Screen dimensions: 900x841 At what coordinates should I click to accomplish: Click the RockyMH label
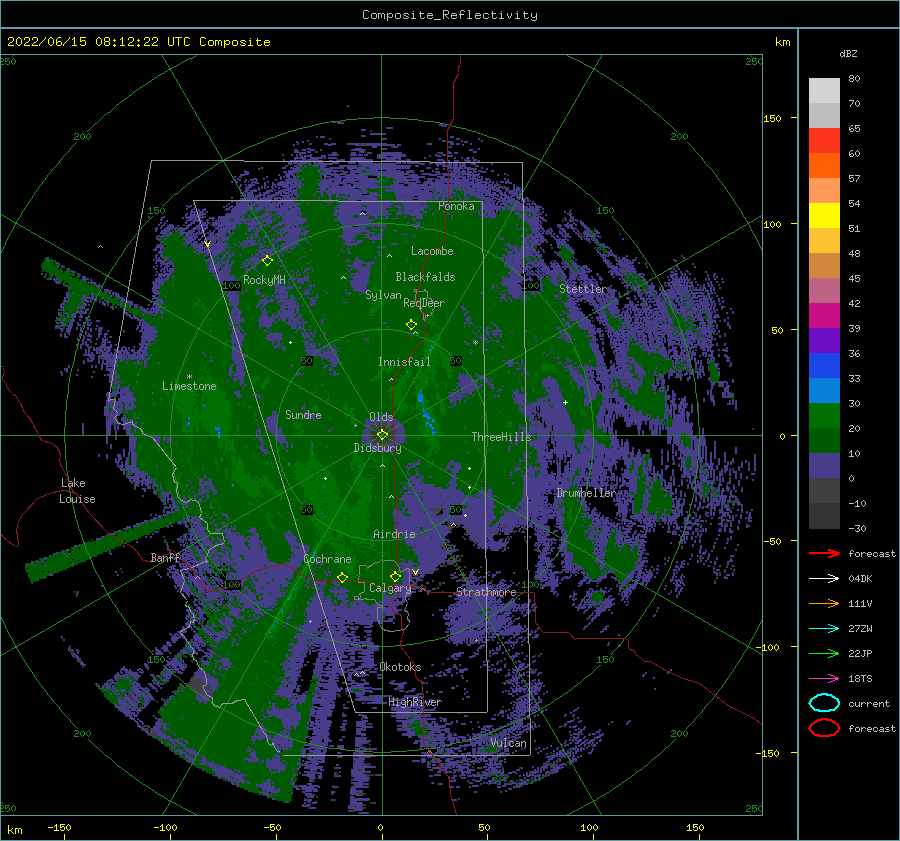tap(264, 280)
